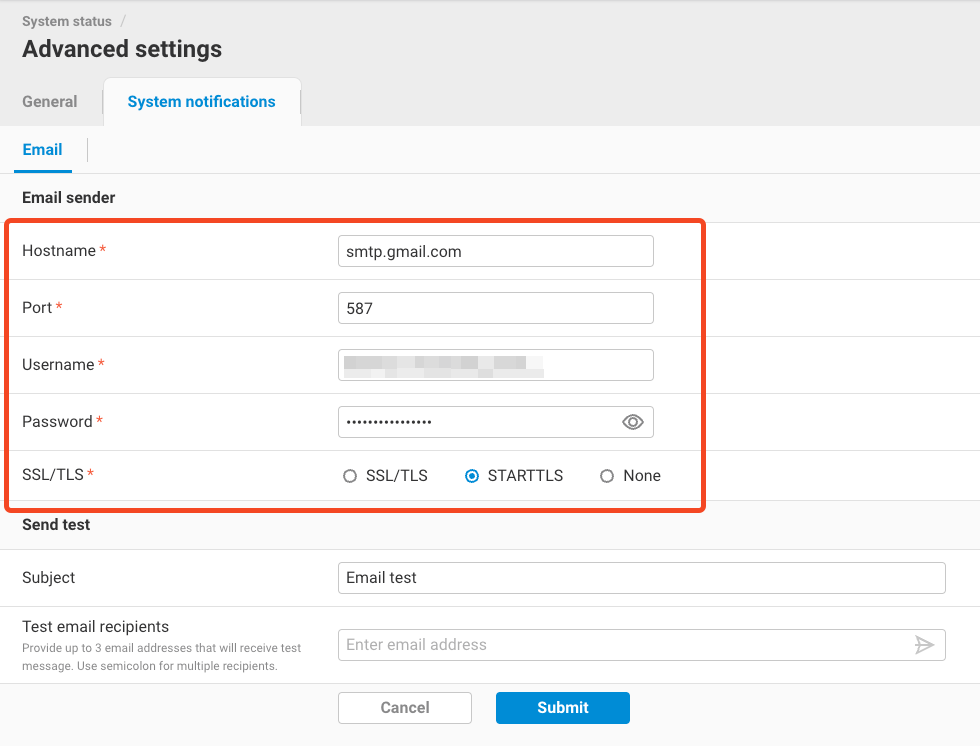
Task: Select the None encryption radio button
Action: coord(607,476)
